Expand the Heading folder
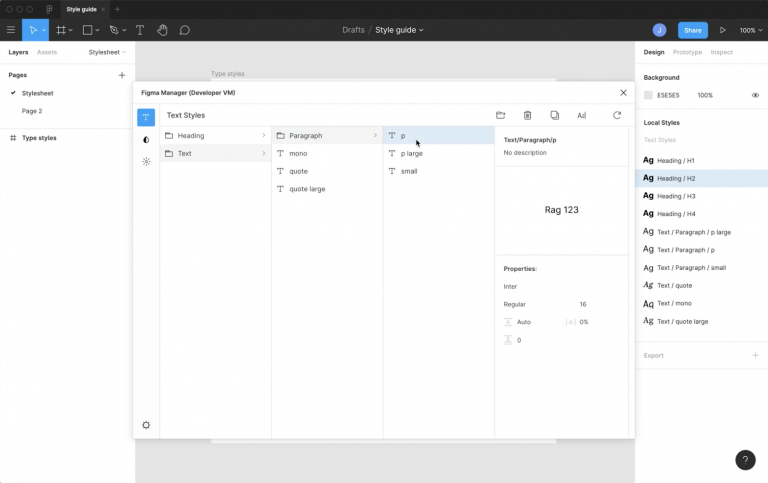The image size is (768, 483). click(x=216, y=136)
